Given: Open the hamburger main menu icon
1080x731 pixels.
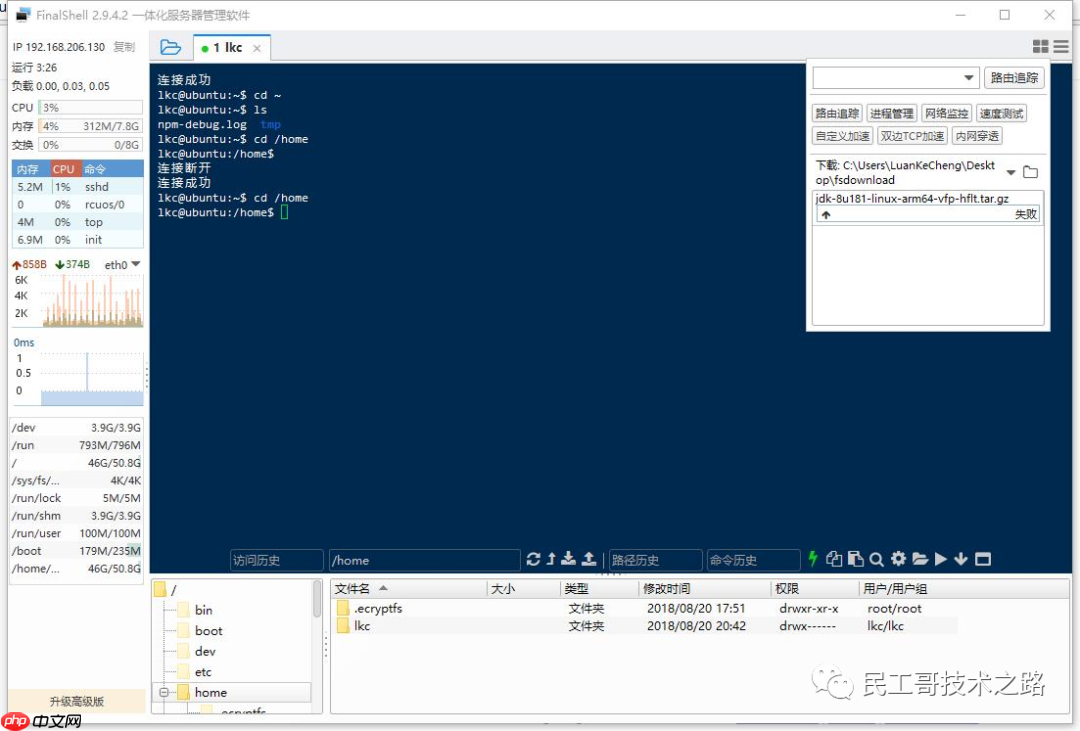Looking at the screenshot, I should 1061,46.
